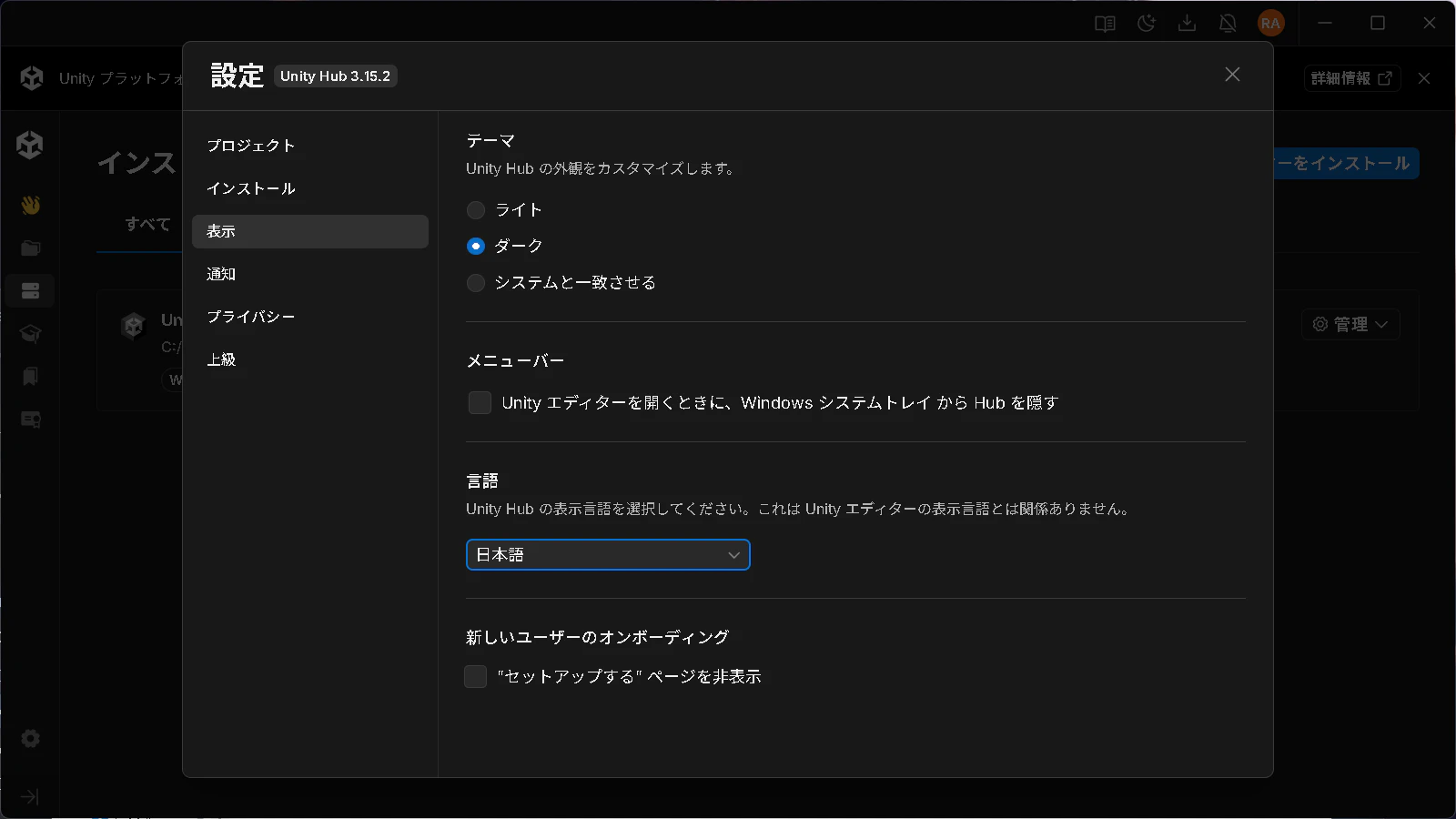This screenshot has width=1456, height=819.
Task: Open the open-book icon in the top bar
Action: click(x=1105, y=24)
